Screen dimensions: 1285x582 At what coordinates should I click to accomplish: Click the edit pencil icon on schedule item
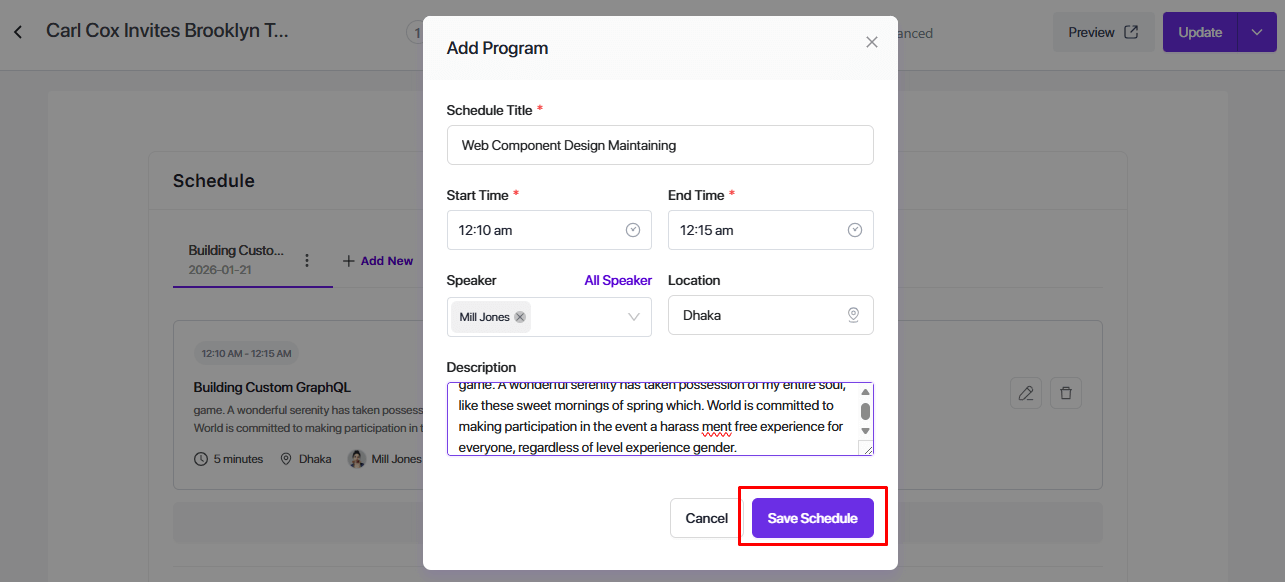1026,393
